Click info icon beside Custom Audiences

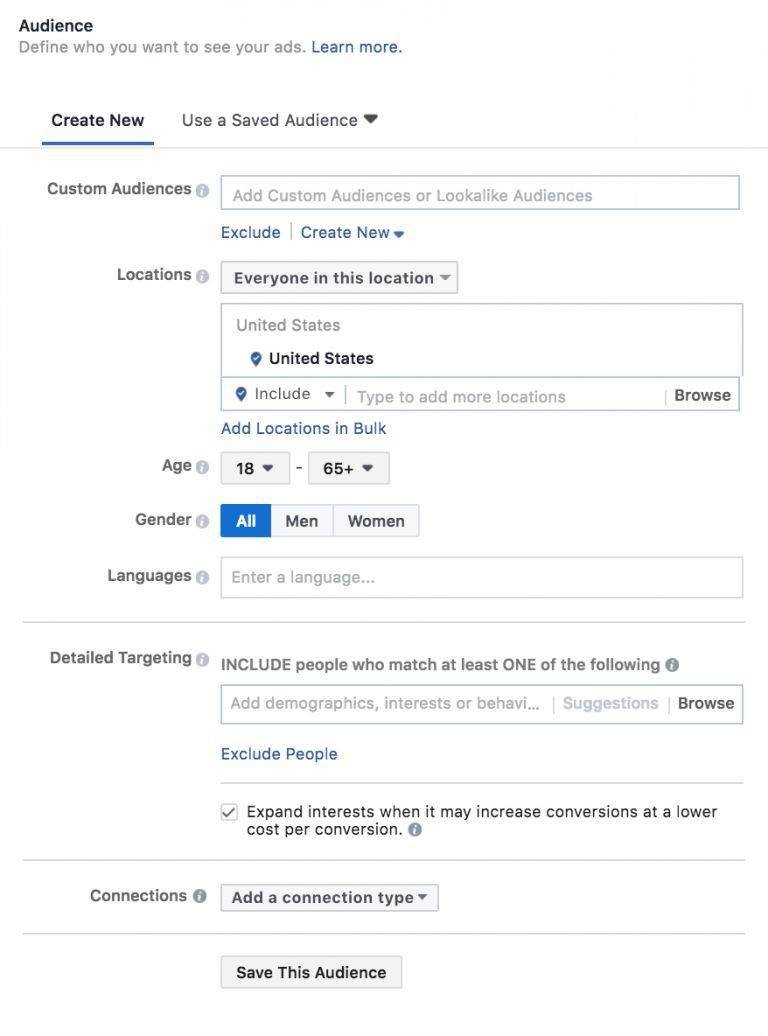[x=202, y=190]
